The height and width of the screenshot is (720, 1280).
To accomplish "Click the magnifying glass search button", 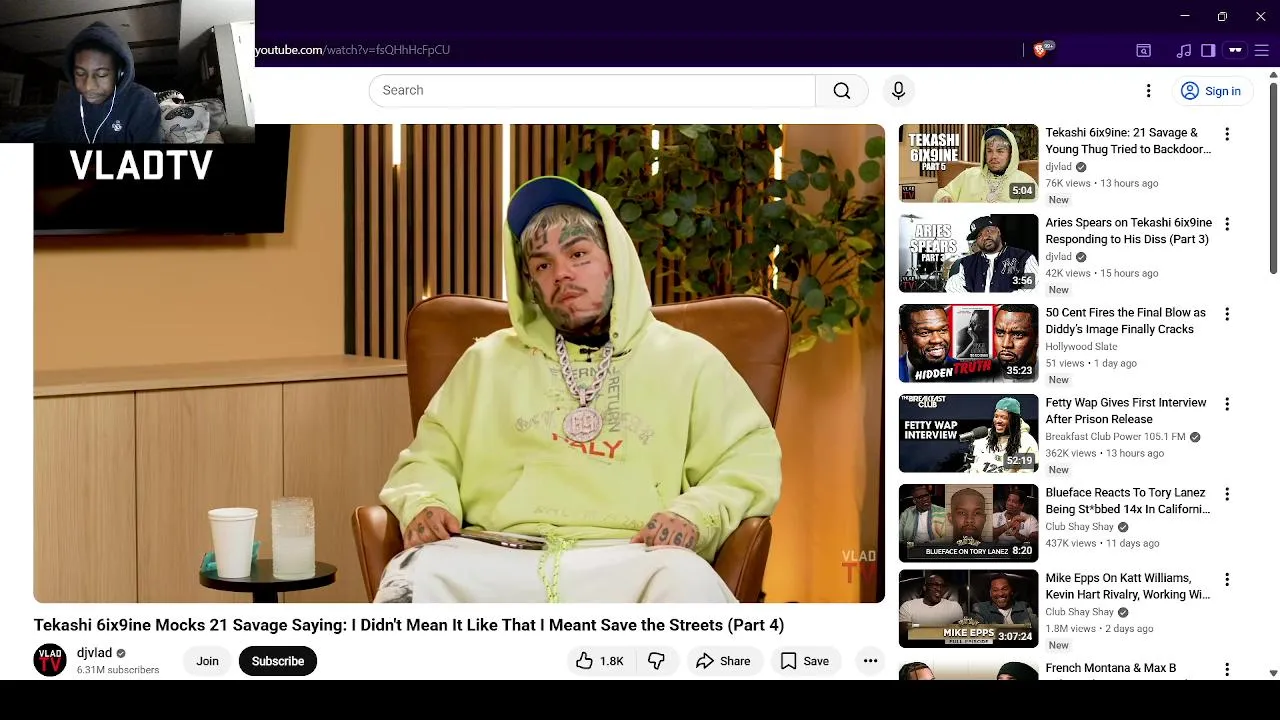I will [x=842, y=90].
